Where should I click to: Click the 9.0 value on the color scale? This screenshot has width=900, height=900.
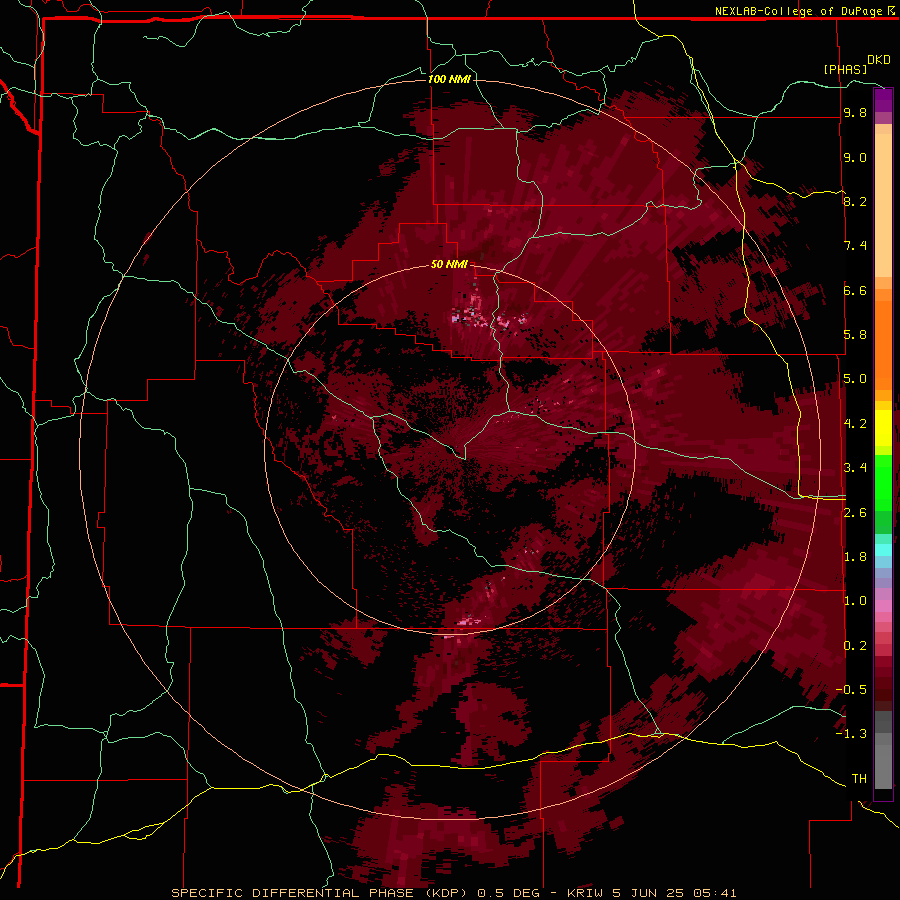pyautogui.click(x=855, y=157)
